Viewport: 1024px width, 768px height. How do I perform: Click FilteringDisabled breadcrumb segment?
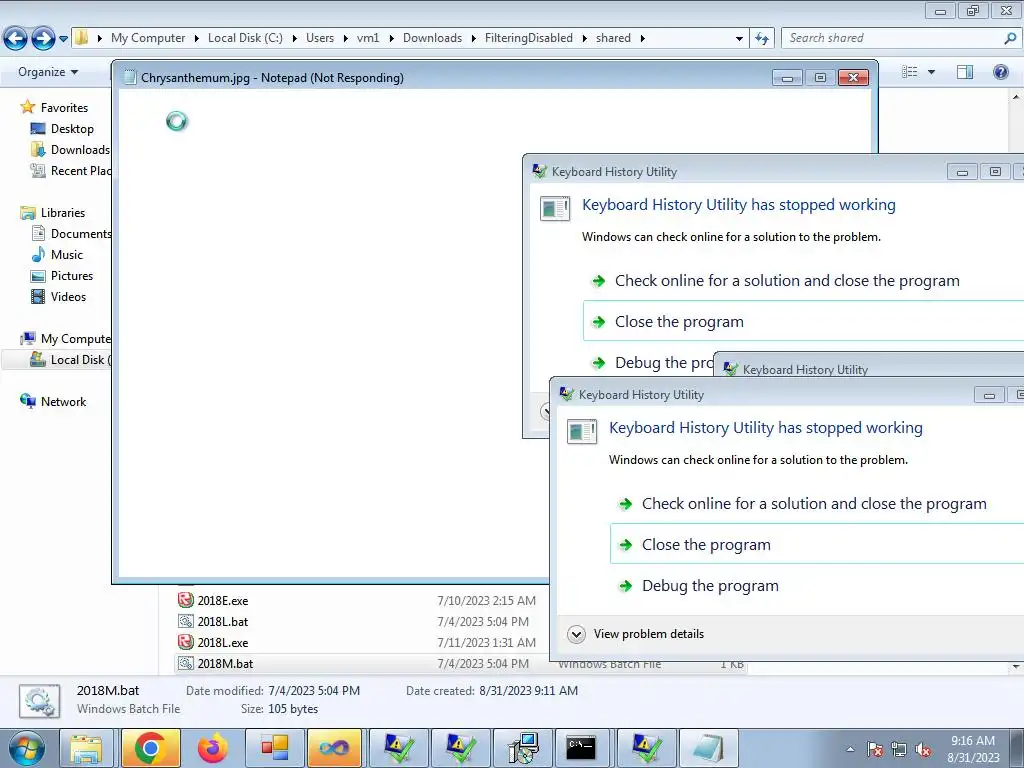(529, 38)
